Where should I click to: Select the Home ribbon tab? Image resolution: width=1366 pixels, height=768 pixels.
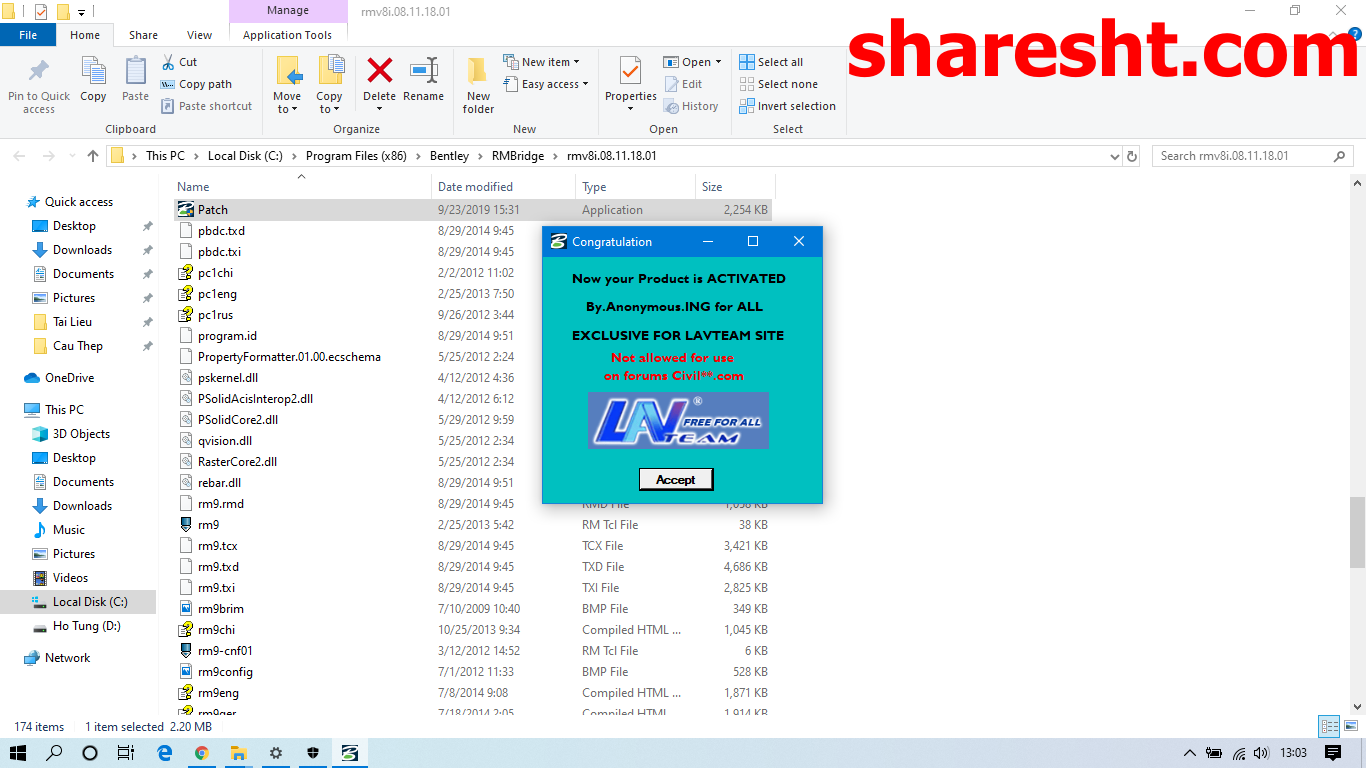pyautogui.click(x=85, y=35)
